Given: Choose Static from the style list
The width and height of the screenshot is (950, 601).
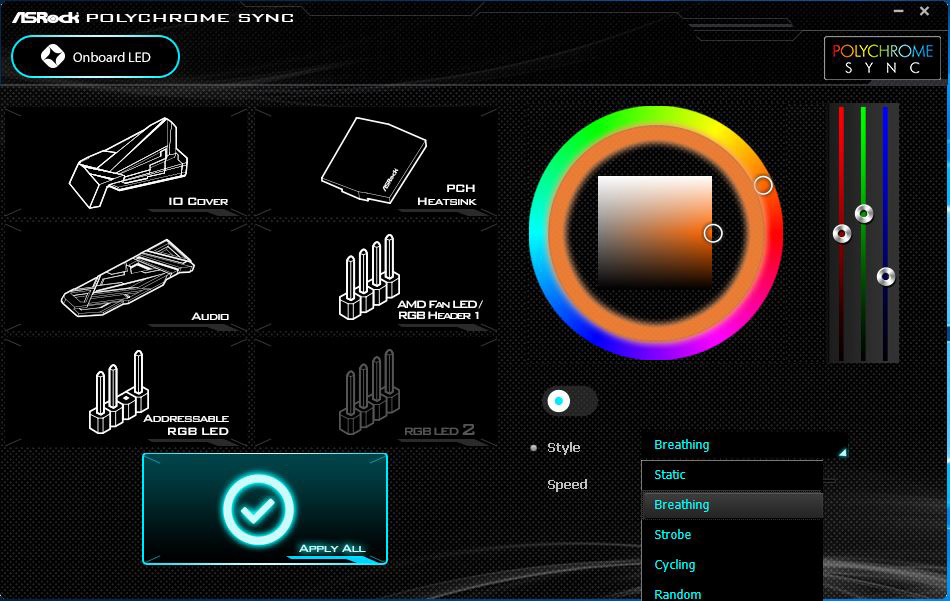Looking at the screenshot, I should (x=732, y=475).
